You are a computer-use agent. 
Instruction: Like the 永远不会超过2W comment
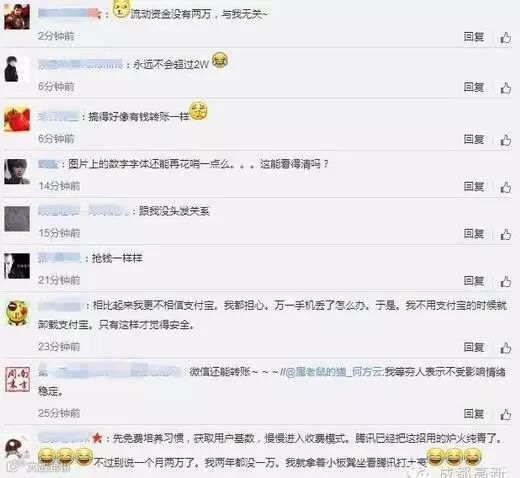(506, 88)
